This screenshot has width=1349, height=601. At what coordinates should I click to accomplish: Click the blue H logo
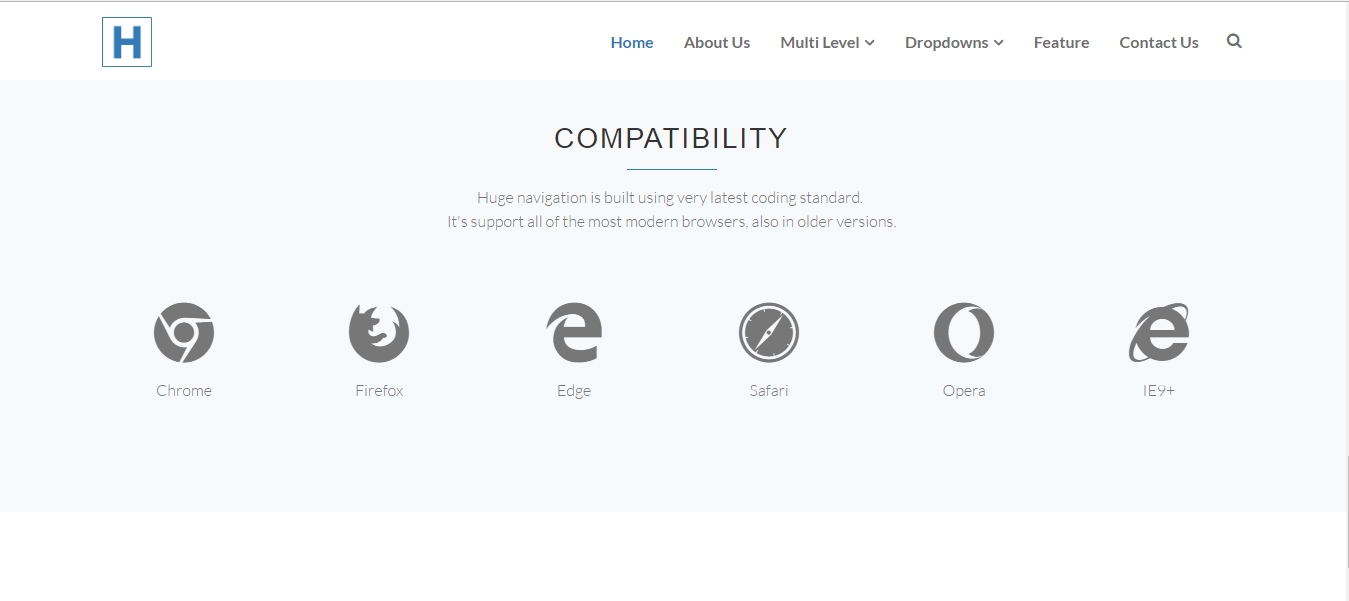click(127, 42)
